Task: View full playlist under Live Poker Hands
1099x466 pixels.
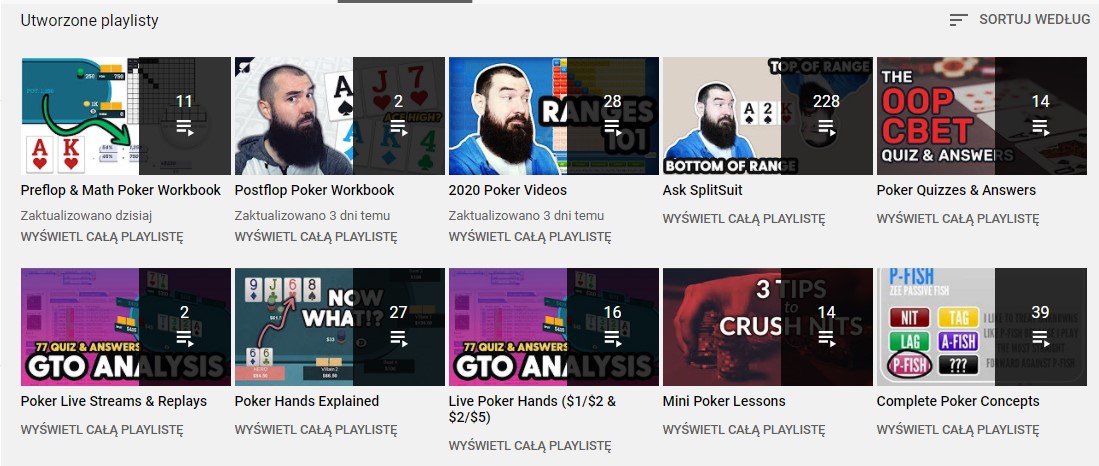Action: pyautogui.click(x=530, y=446)
